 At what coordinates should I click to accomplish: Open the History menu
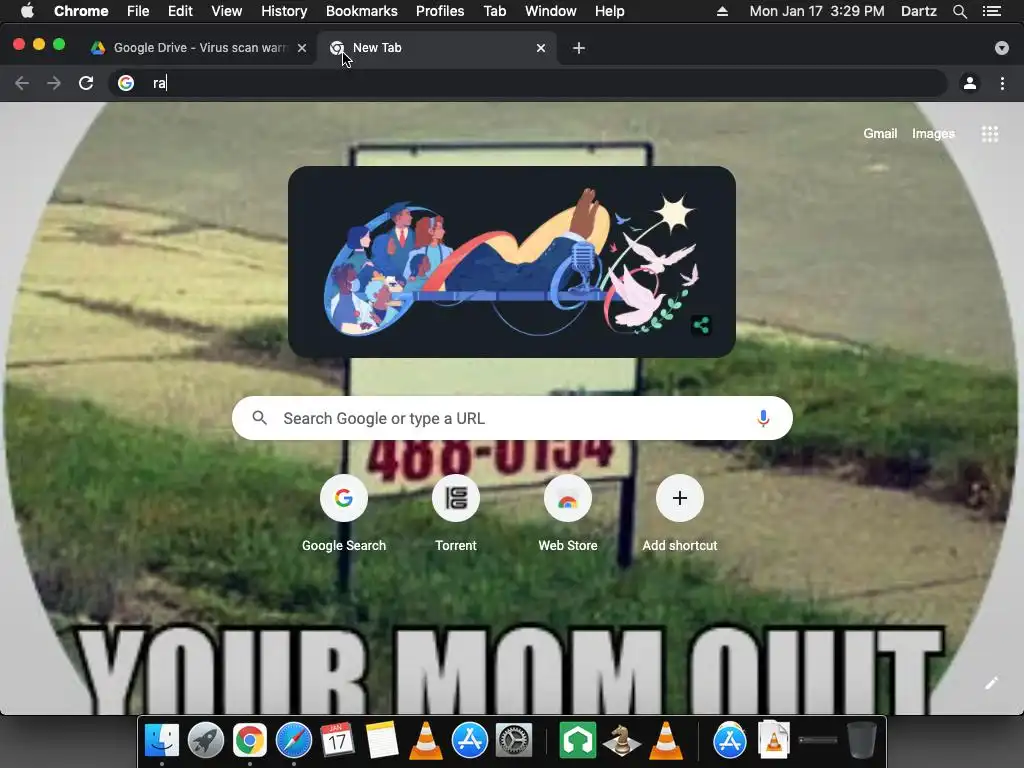point(284,11)
